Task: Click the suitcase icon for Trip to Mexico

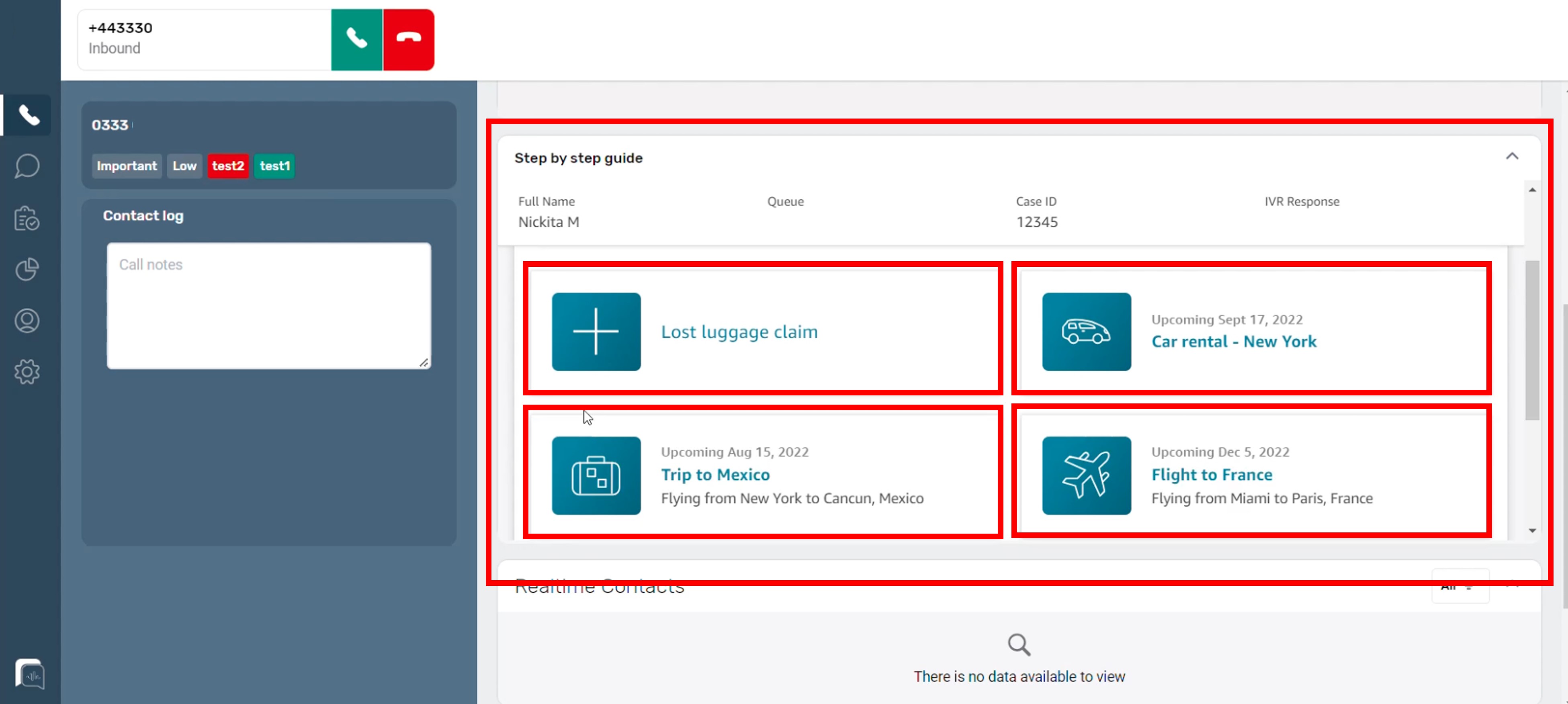Action: (595, 475)
